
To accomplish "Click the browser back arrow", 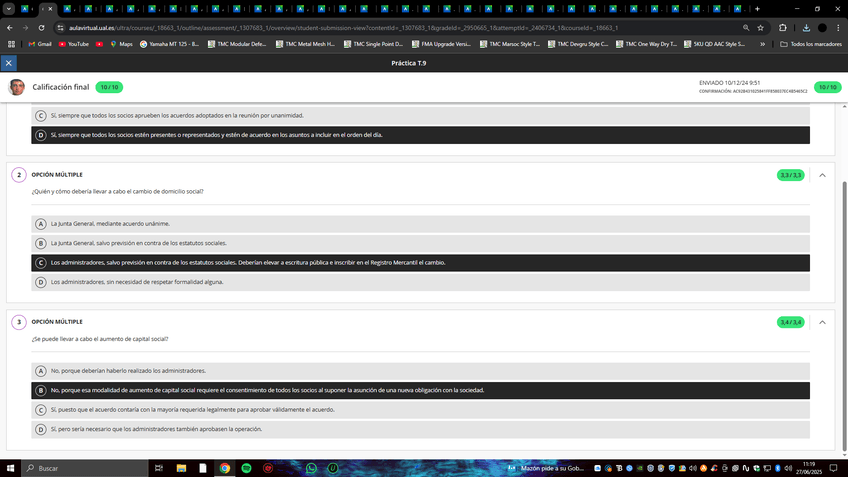I will point(10,28).
